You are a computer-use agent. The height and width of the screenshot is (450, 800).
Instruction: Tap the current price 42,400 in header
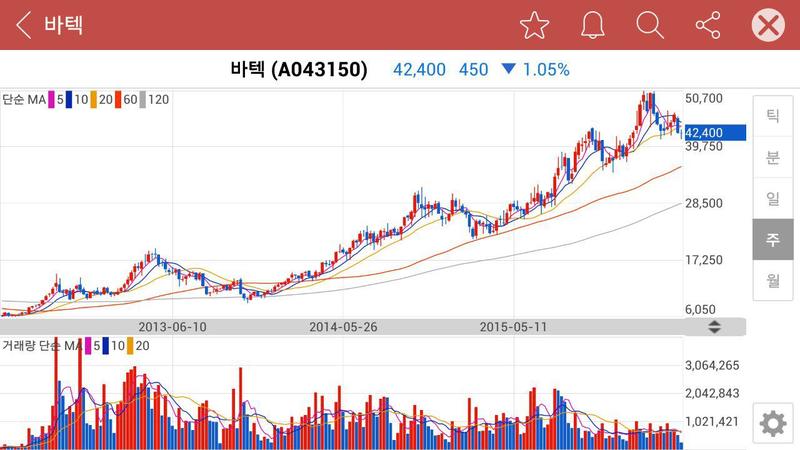(x=419, y=69)
